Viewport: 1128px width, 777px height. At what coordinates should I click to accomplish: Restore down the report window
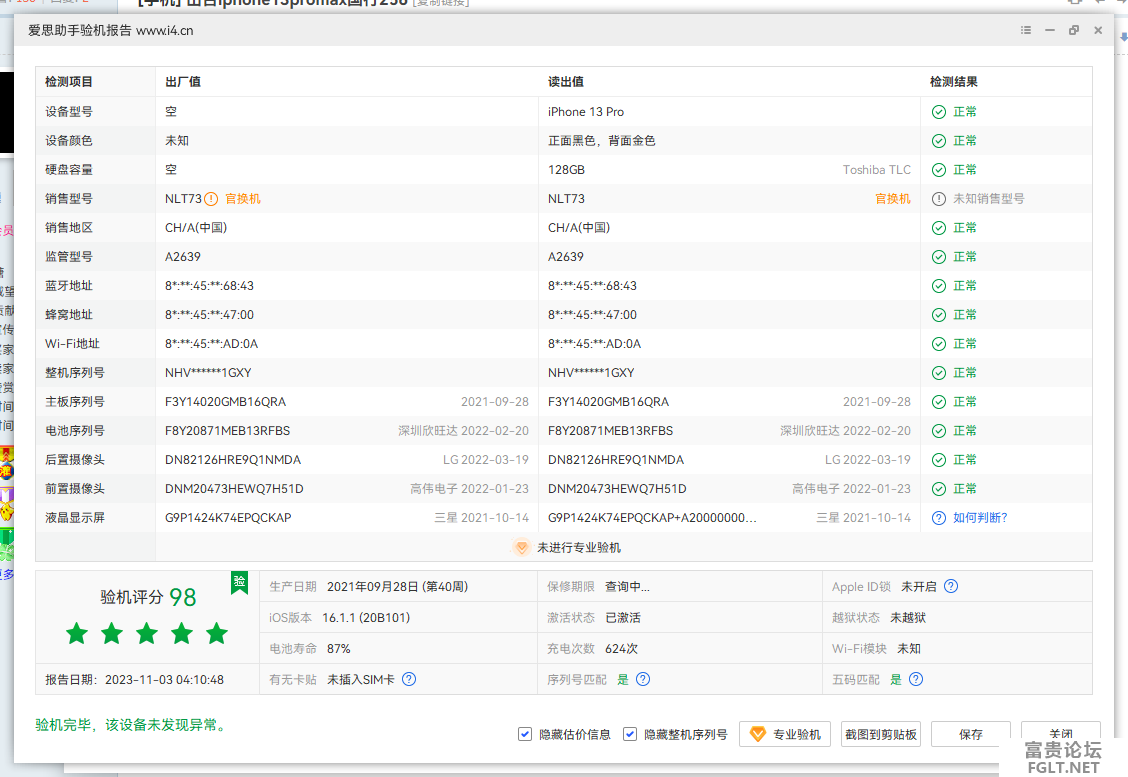point(1074,30)
